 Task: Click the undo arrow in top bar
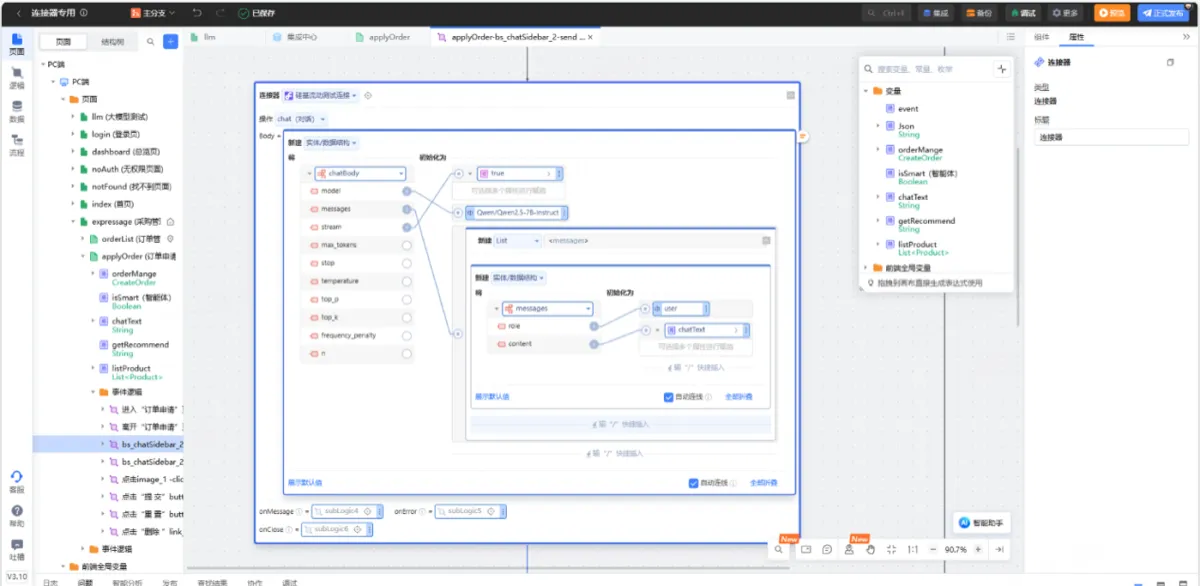[196, 13]
